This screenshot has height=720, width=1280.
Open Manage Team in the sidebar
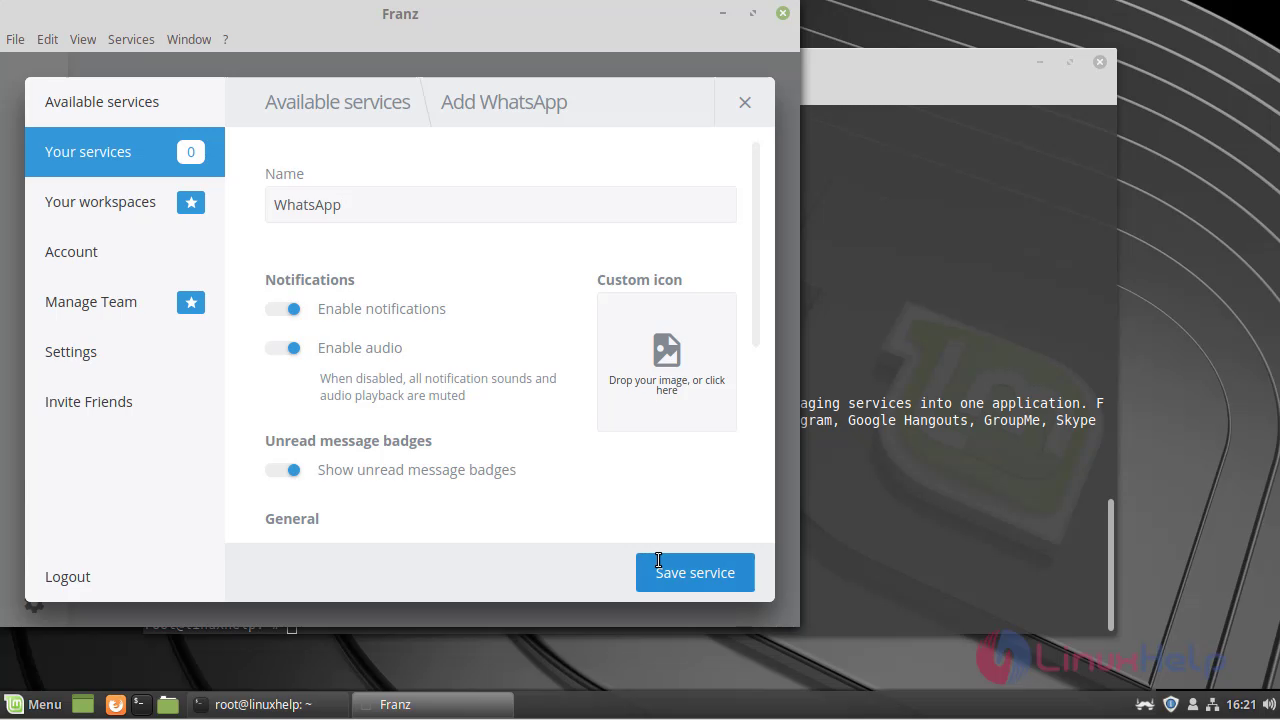125,302
